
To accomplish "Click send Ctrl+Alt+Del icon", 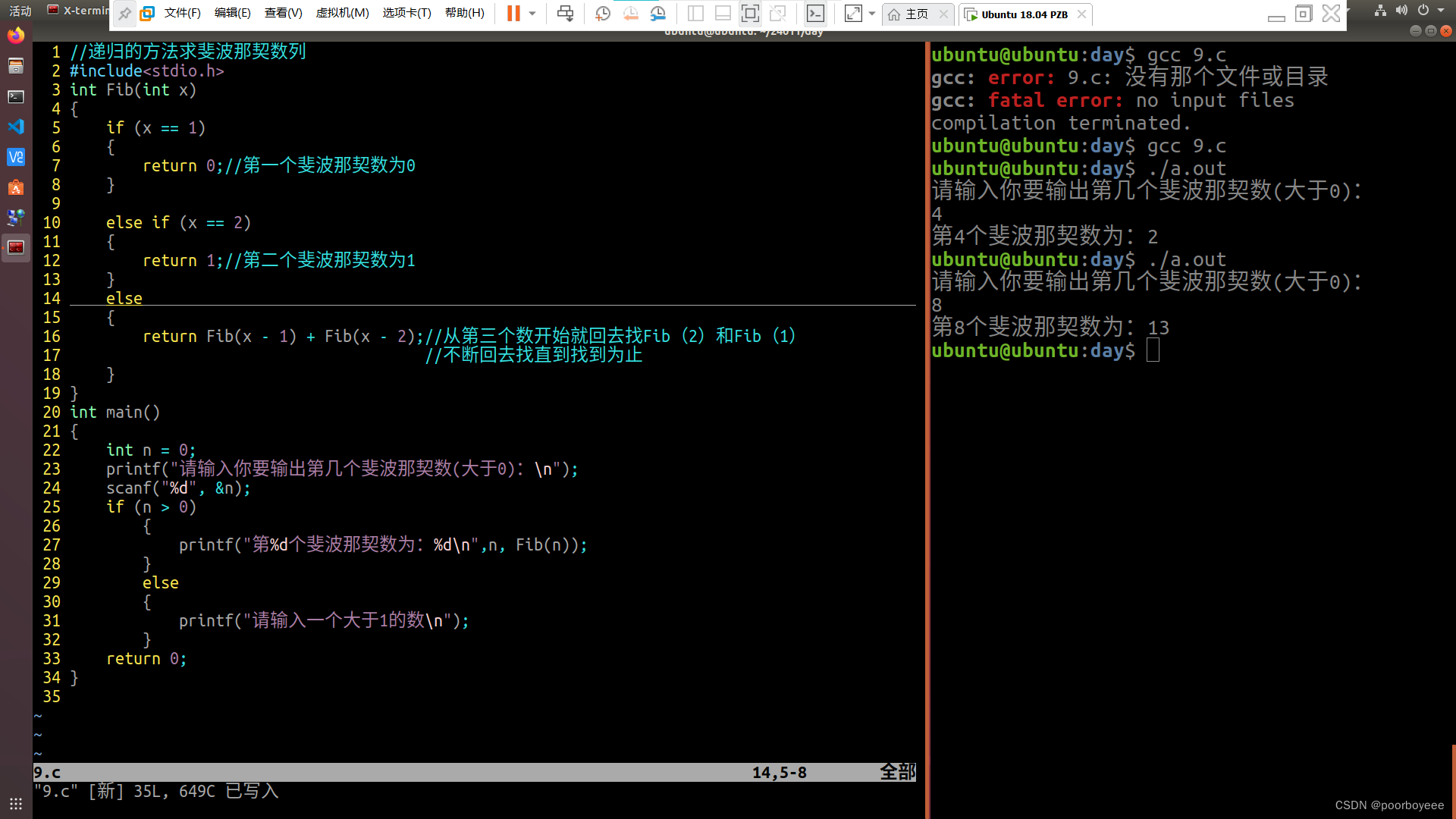I will [x=565, y=13].
